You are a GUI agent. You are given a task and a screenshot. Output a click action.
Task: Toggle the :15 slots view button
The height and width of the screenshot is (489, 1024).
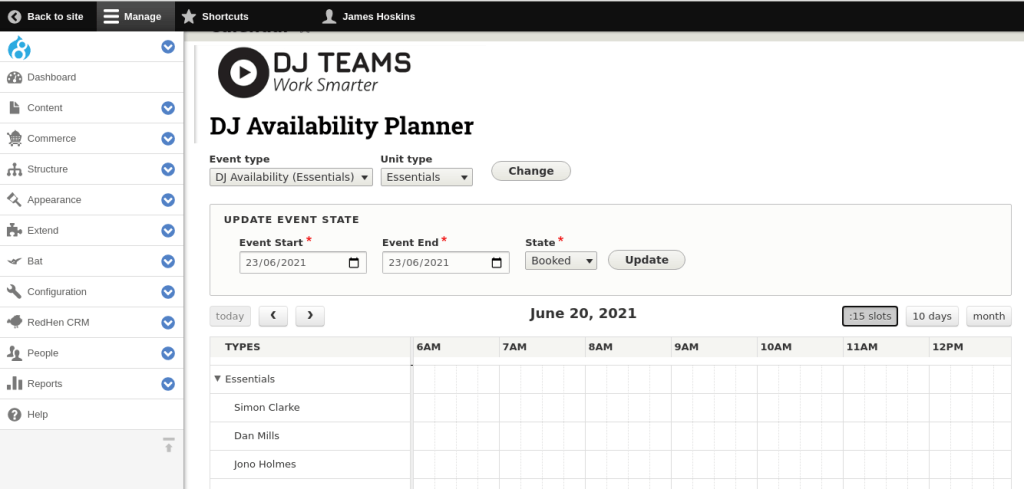pyautogui.click(x=869, y=316)
